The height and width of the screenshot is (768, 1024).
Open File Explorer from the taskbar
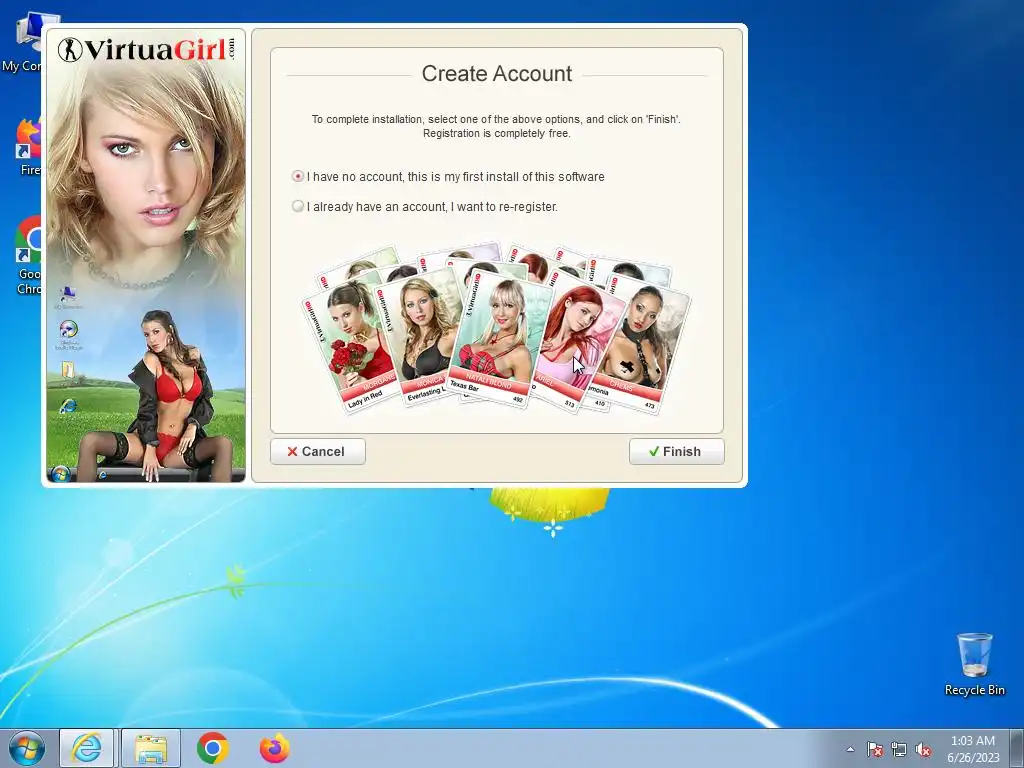click(150, 748)
